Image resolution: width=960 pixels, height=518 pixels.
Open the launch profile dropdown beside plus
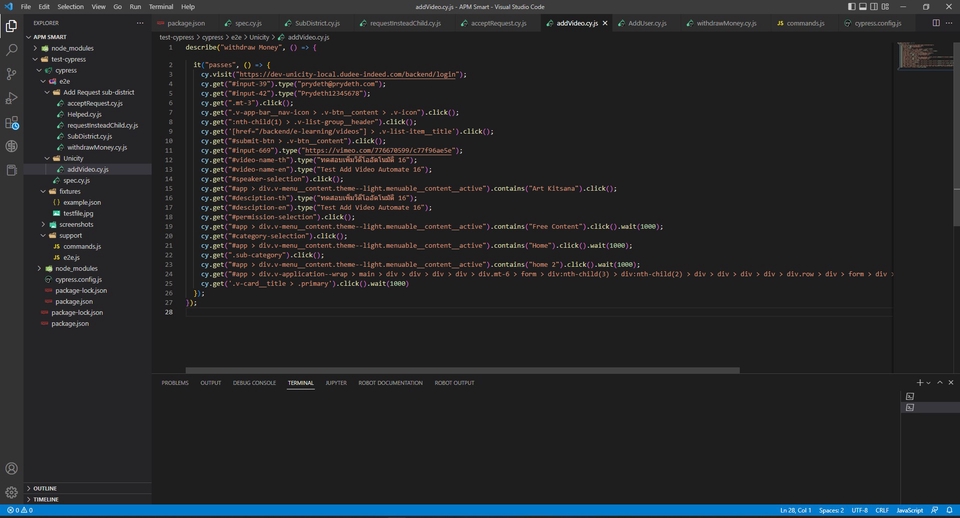coord(929,383)
